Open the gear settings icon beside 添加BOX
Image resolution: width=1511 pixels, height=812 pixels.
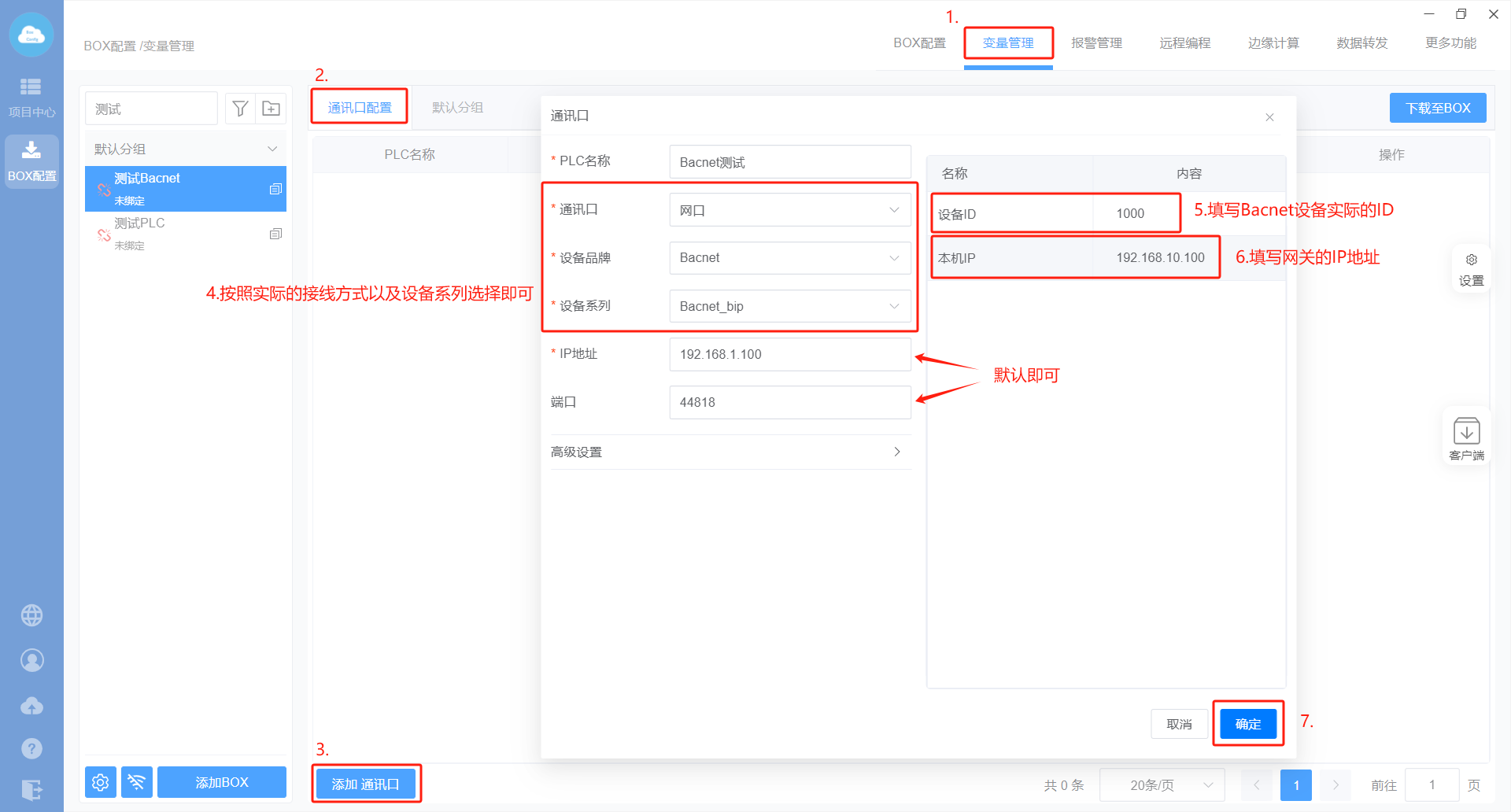pyautogui.click(x=100, y=782)
